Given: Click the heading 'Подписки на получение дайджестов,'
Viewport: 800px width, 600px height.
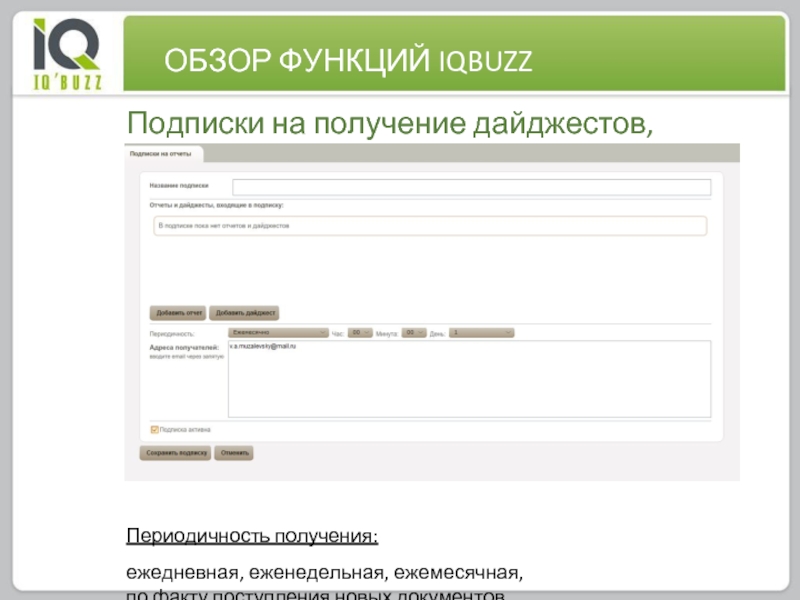Looking at the screenshot, I should pyautogui.click(x=390, y=124).
